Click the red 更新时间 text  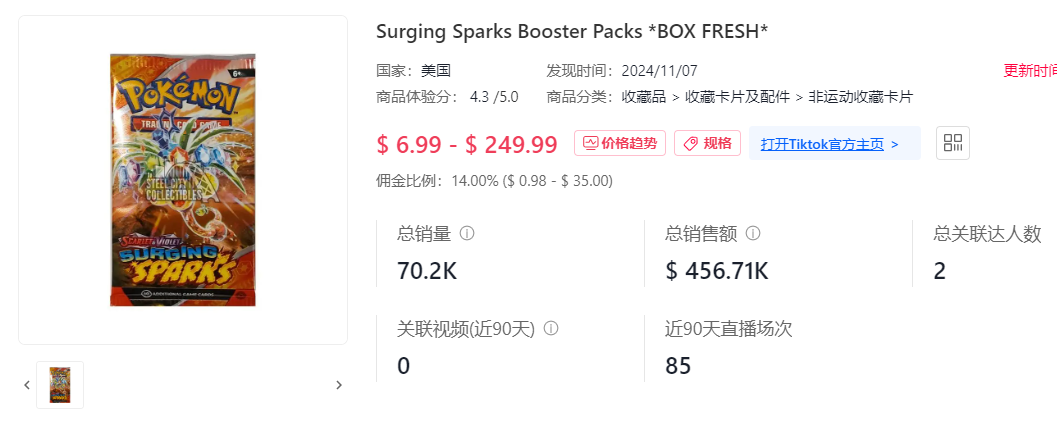tap(1030, 71)
